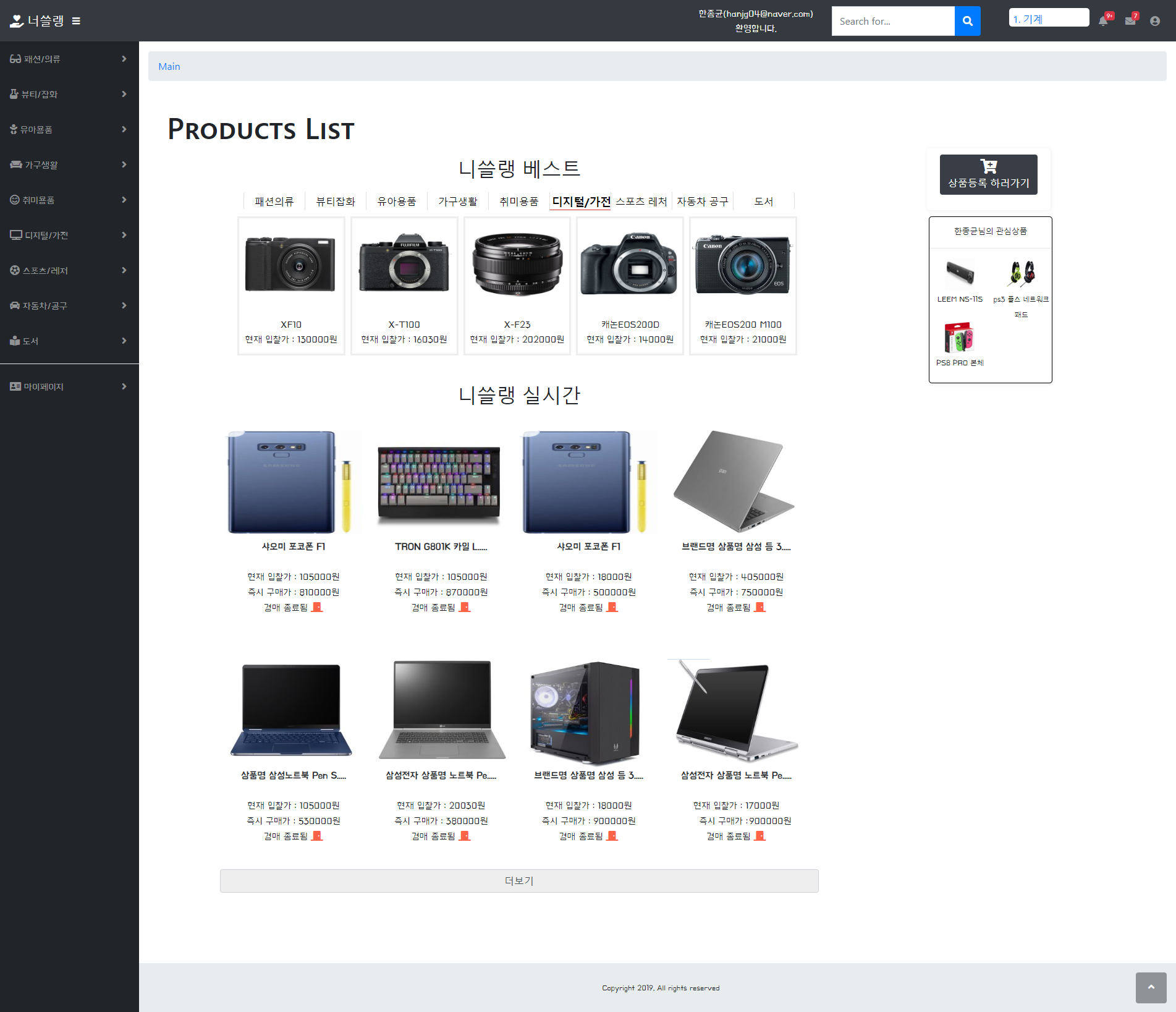
Task: Select the 자동차 공구 best tab
Action: [703, 202]
